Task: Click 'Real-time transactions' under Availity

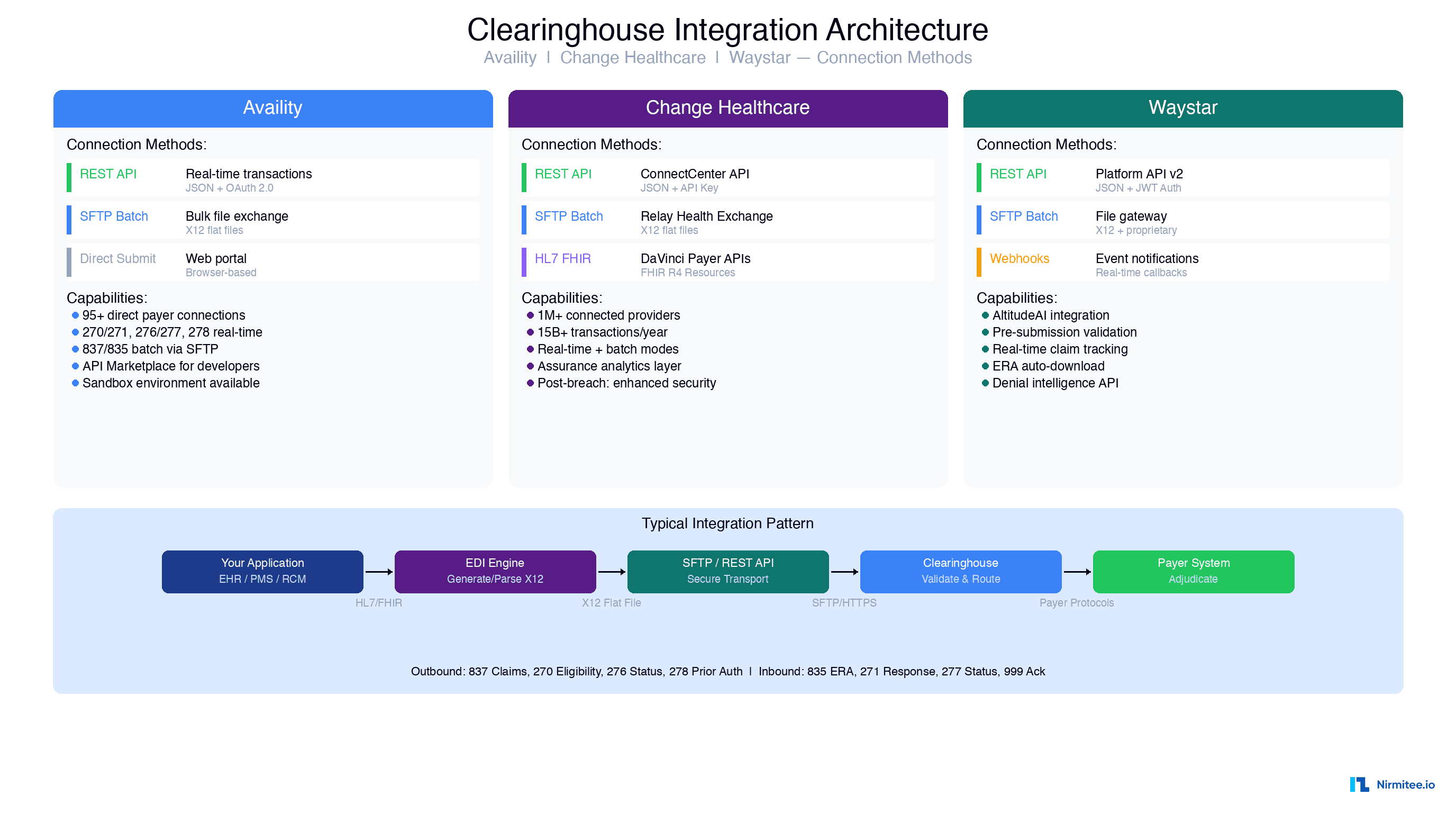Action: [x=249, y=174]
